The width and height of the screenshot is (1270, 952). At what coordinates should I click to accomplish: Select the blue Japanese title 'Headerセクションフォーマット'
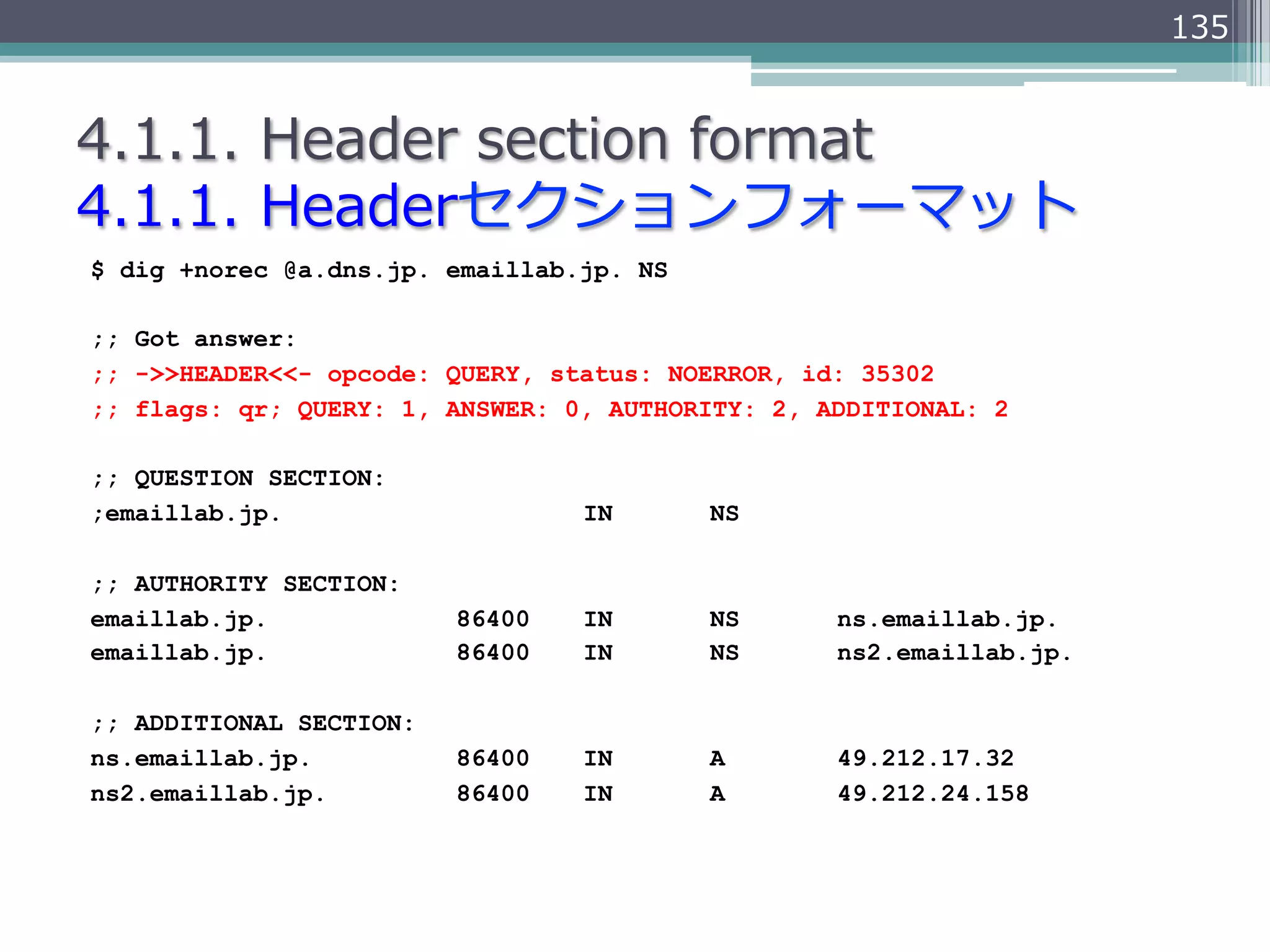[670, 205]
